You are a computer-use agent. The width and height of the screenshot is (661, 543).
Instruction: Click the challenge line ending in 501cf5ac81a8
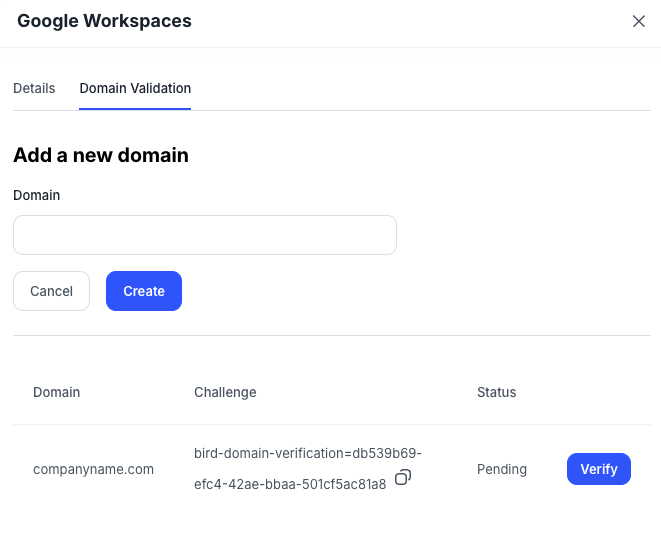pos(289,485)
